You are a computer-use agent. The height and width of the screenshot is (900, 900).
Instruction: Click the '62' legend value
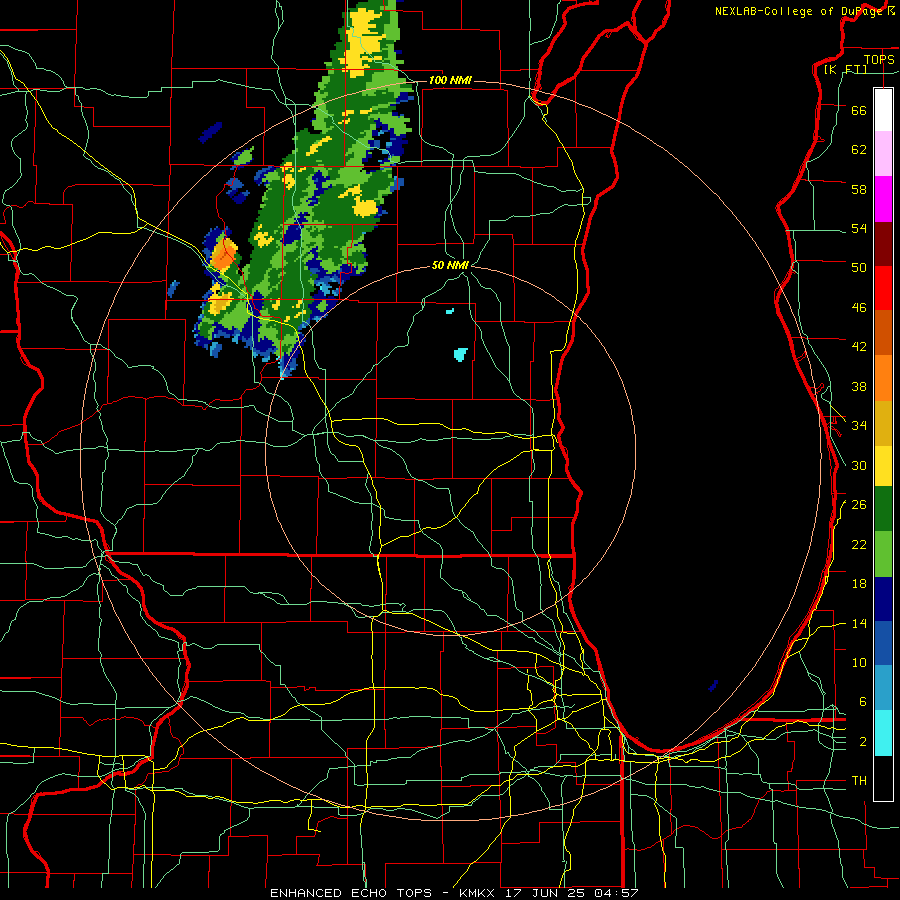(859, 150)
